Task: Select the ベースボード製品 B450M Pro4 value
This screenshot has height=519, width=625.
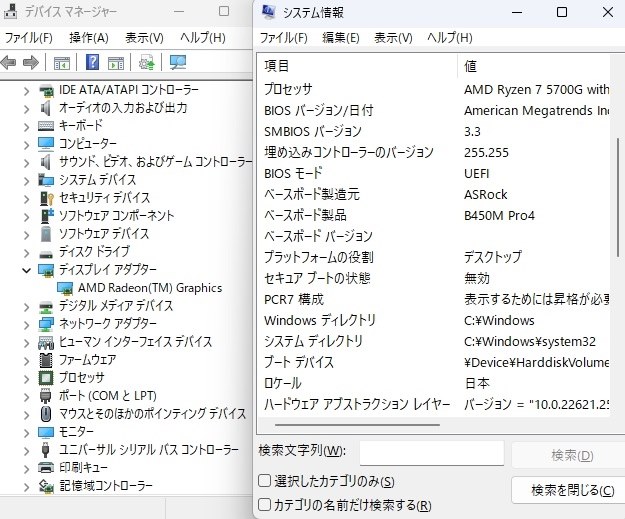Action: (499, 216)
